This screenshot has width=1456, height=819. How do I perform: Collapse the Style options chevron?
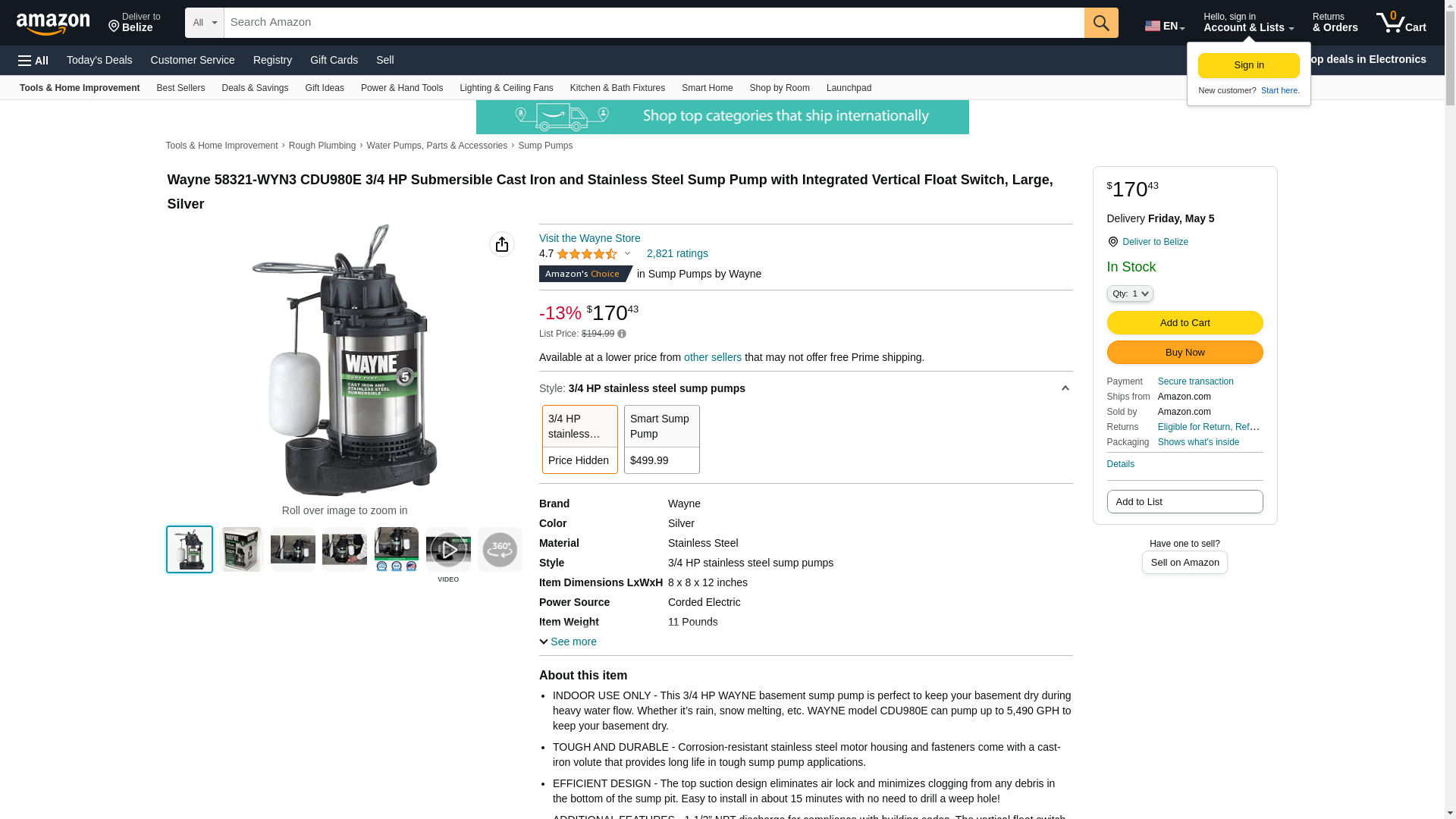click(1065, 388)
